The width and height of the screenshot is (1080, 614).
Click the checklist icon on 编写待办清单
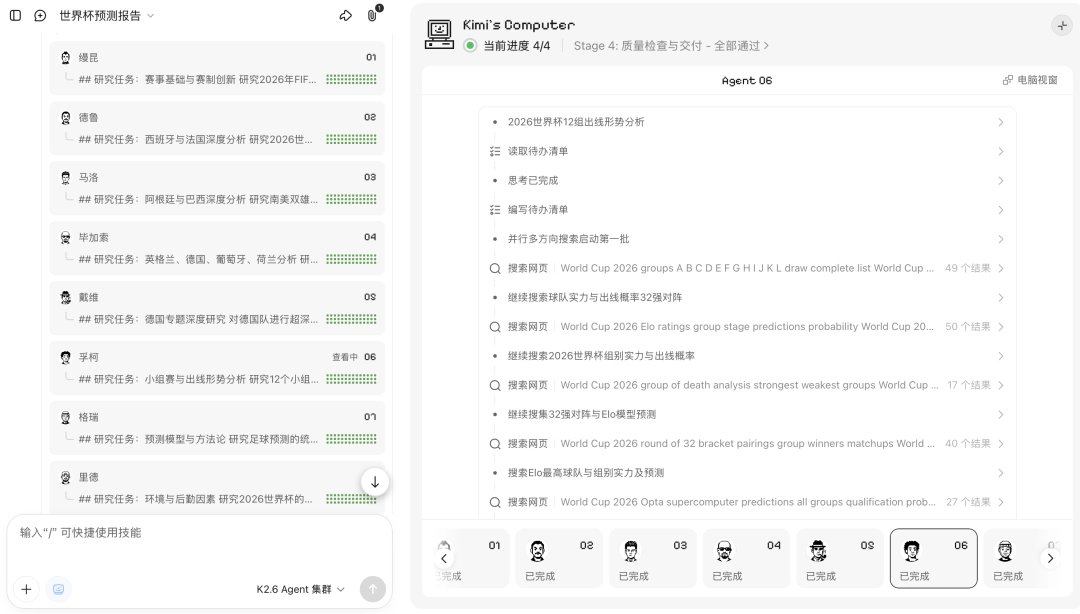[495, 209]
